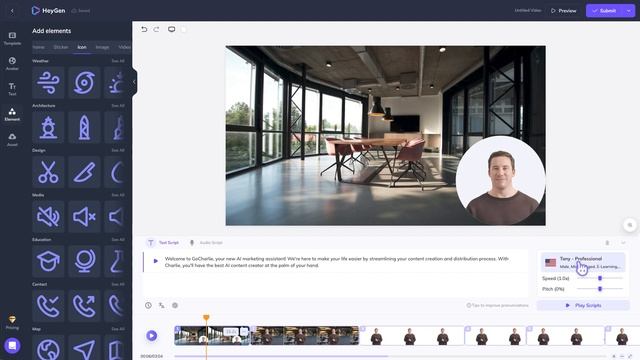Select the Text Script tab
Screen dimensions: 640x360
coord(163,242)
